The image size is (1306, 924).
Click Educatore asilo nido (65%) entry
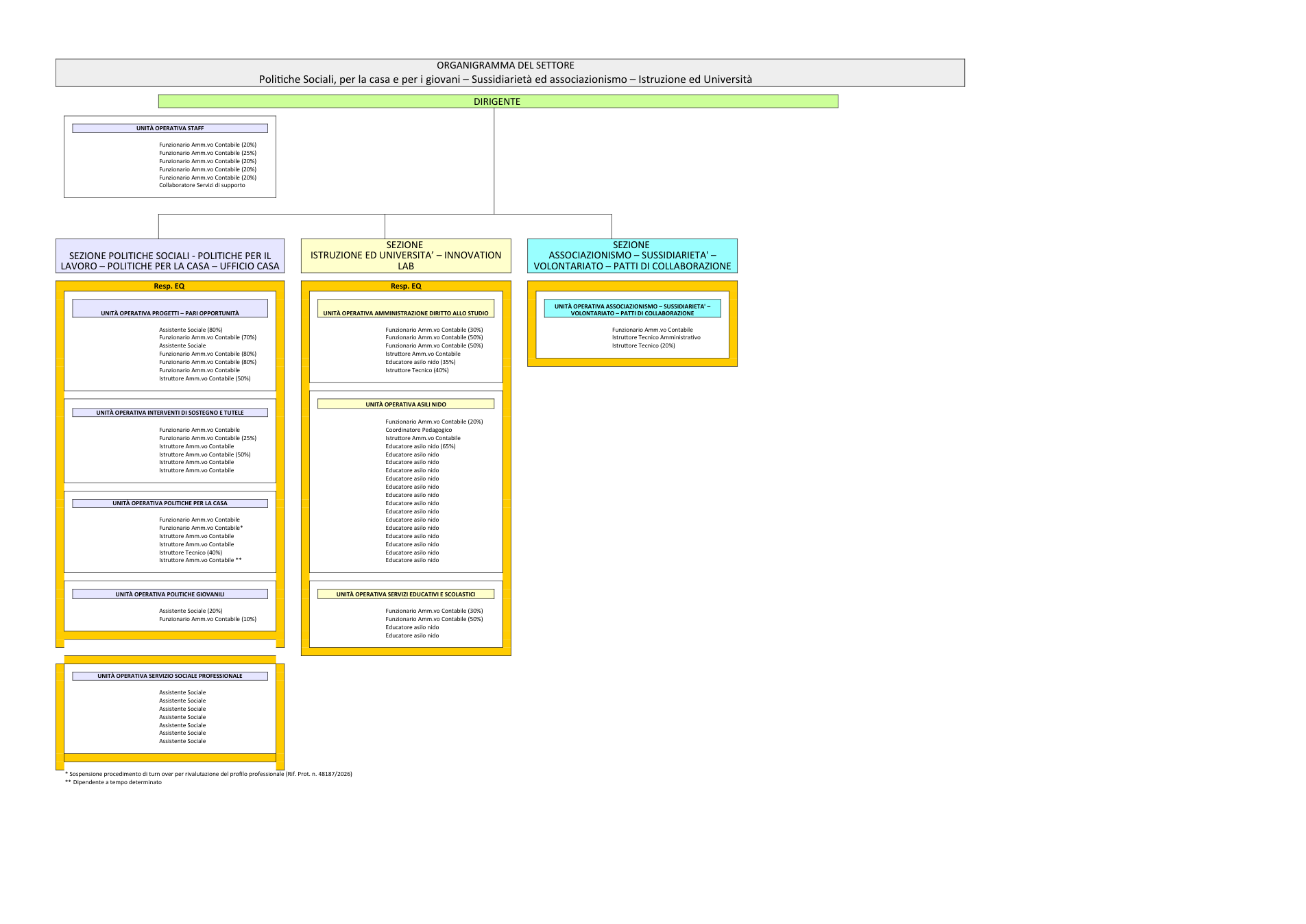point(420,446)
